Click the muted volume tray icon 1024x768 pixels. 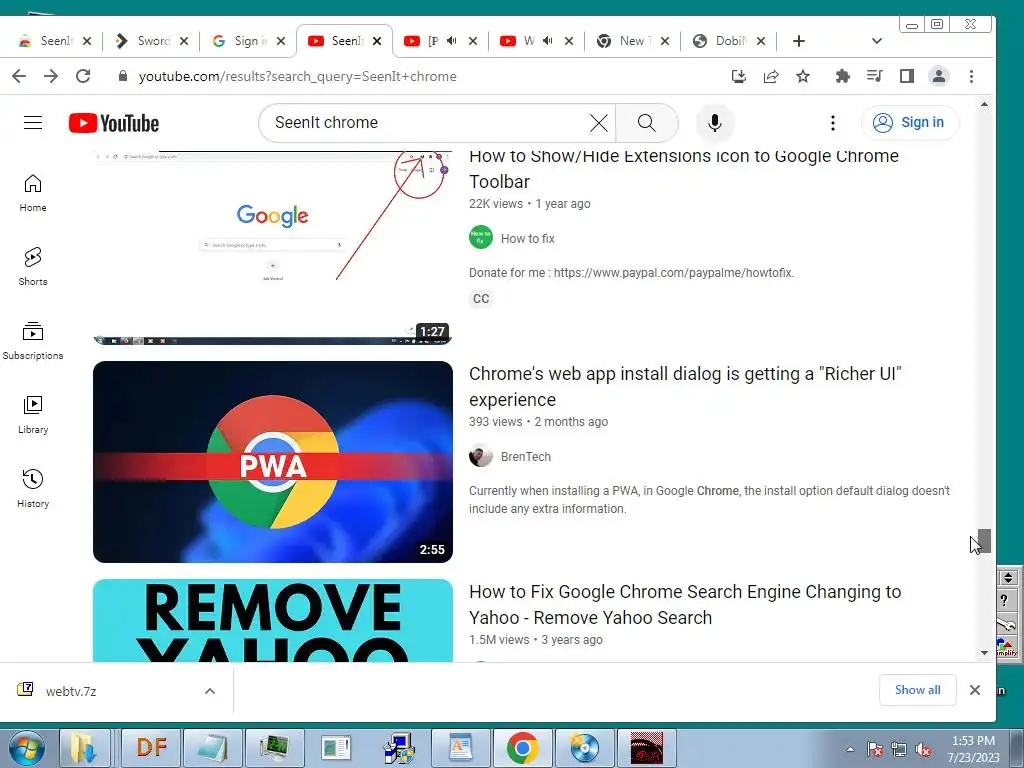pos(923,750)
